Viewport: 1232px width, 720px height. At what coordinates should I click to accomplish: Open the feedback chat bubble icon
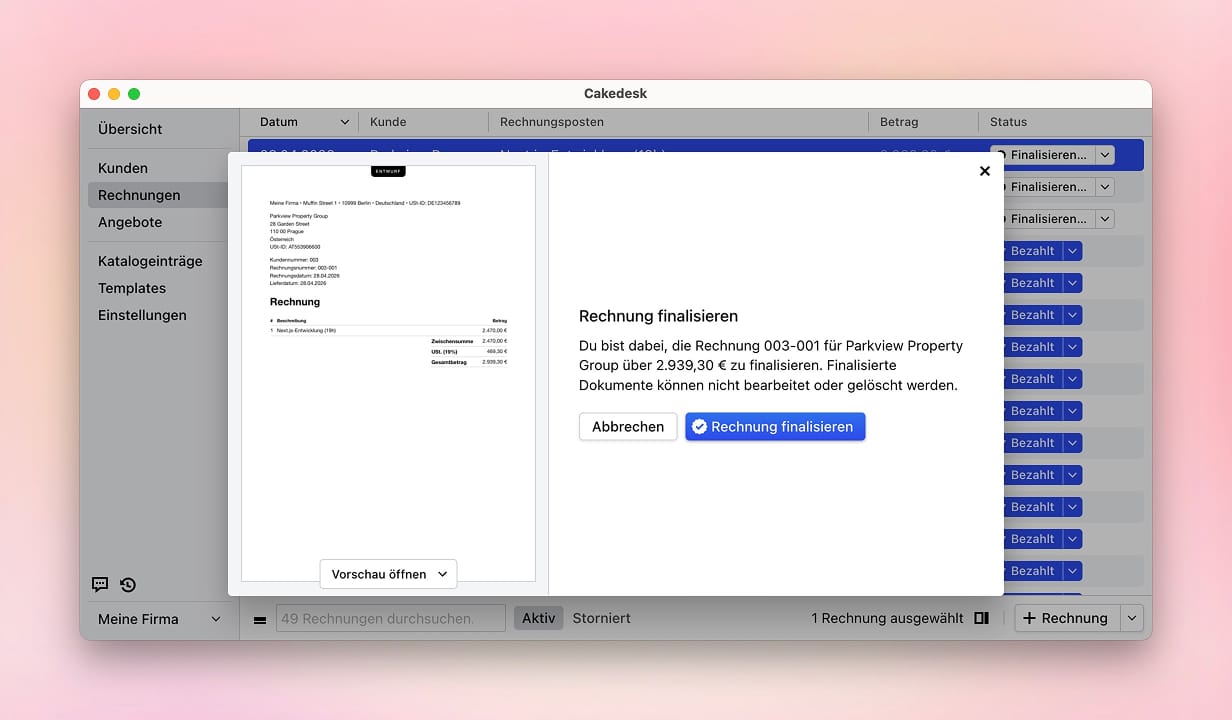pyautogui.click(x=100, y=585)
